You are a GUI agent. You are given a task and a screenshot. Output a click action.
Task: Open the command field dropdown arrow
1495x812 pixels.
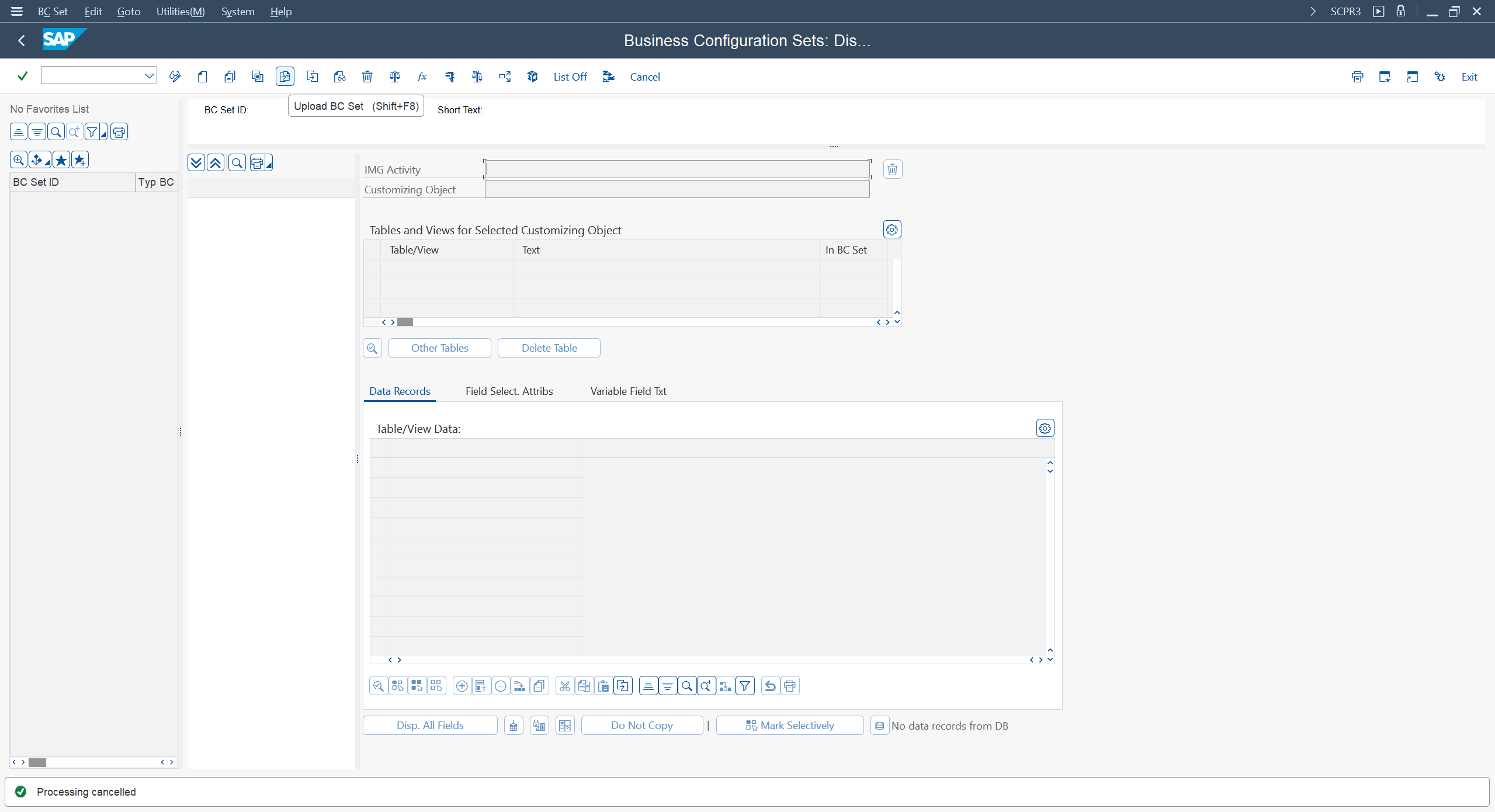pos(149,75)
